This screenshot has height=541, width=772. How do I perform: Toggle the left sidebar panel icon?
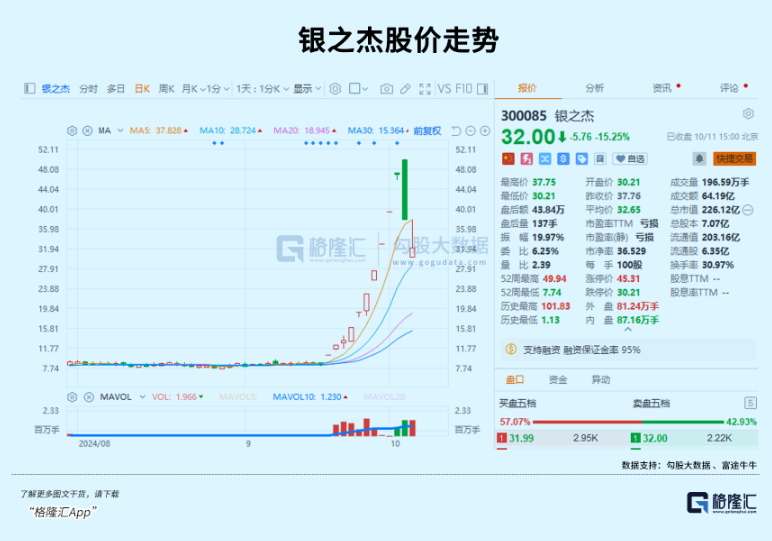click(x=30, y=89)
